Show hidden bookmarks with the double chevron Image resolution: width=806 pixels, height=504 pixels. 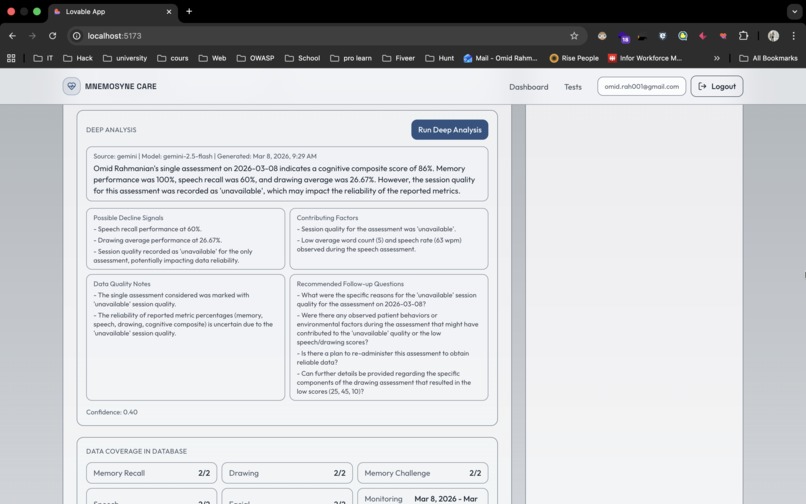[717, 58]
